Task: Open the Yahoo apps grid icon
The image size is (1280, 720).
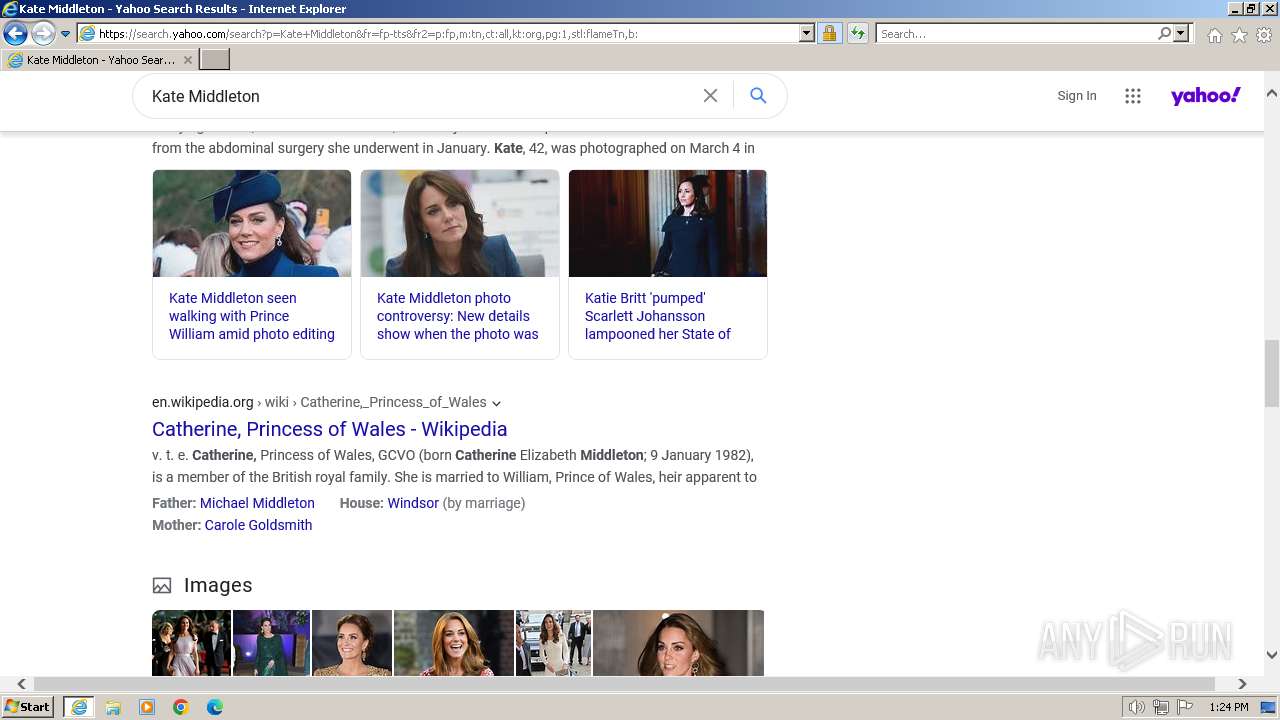Action: 1133,96
